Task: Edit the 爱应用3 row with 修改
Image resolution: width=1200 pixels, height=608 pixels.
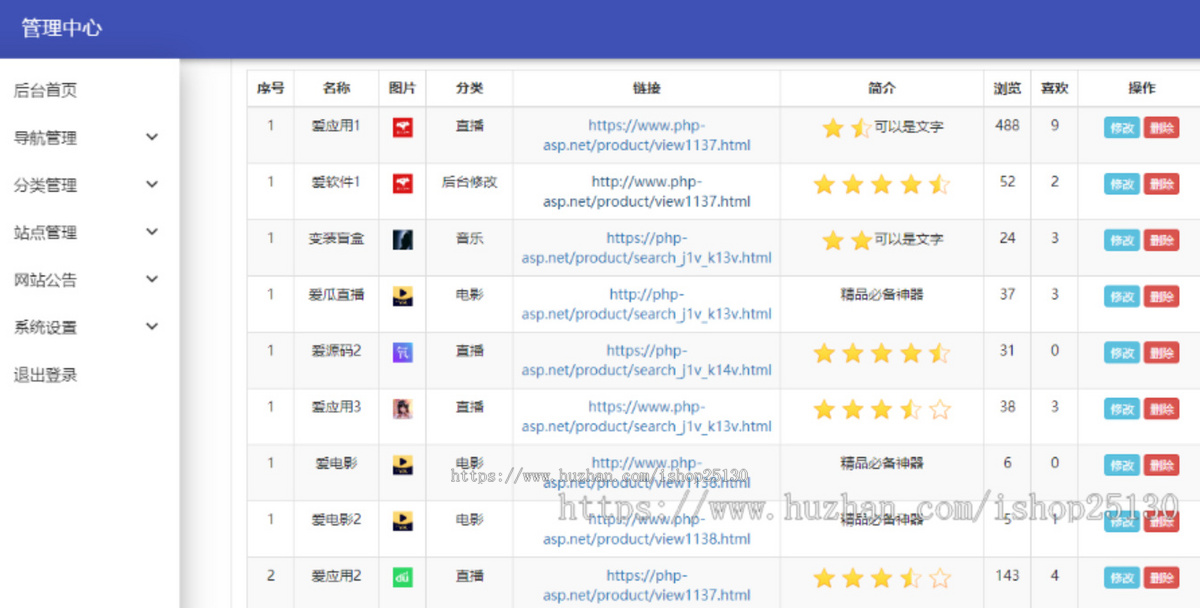Action: coord(1122,409)
